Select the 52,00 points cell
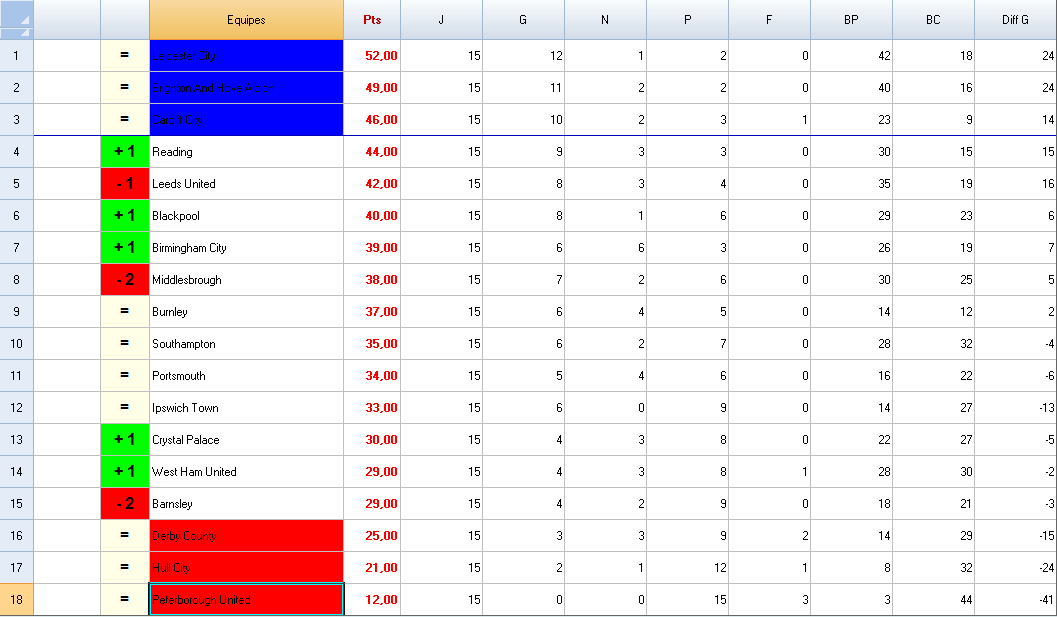The width and height of the screenshot is (1057, 617). [372, 55]
